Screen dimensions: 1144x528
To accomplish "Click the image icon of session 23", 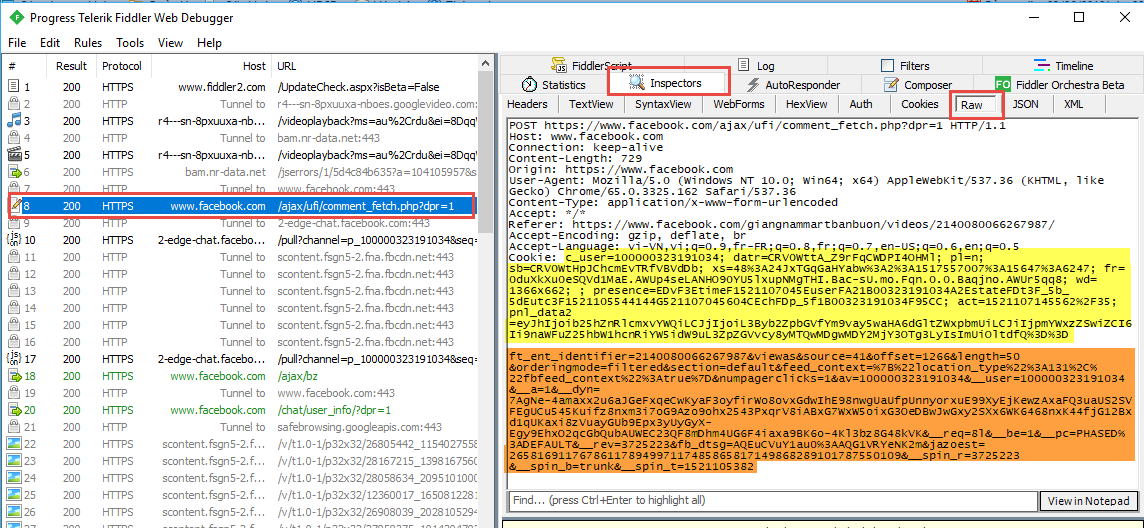I will pos(13,460).
